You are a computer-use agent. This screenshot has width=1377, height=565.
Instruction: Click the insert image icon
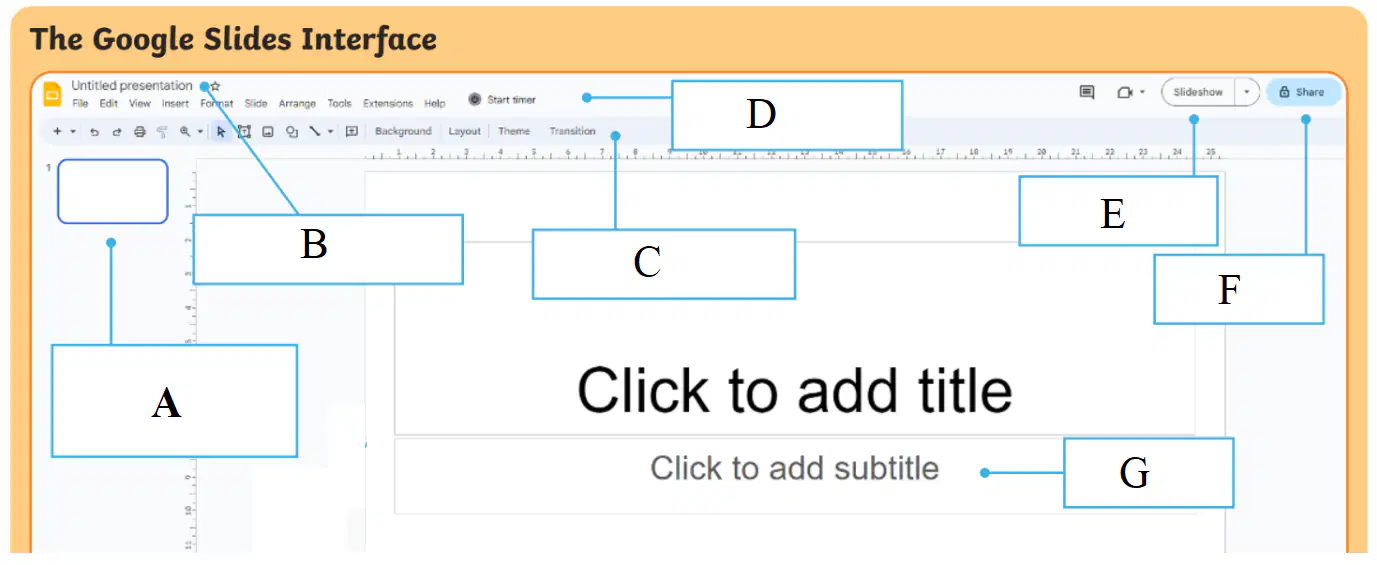(268, 131)
